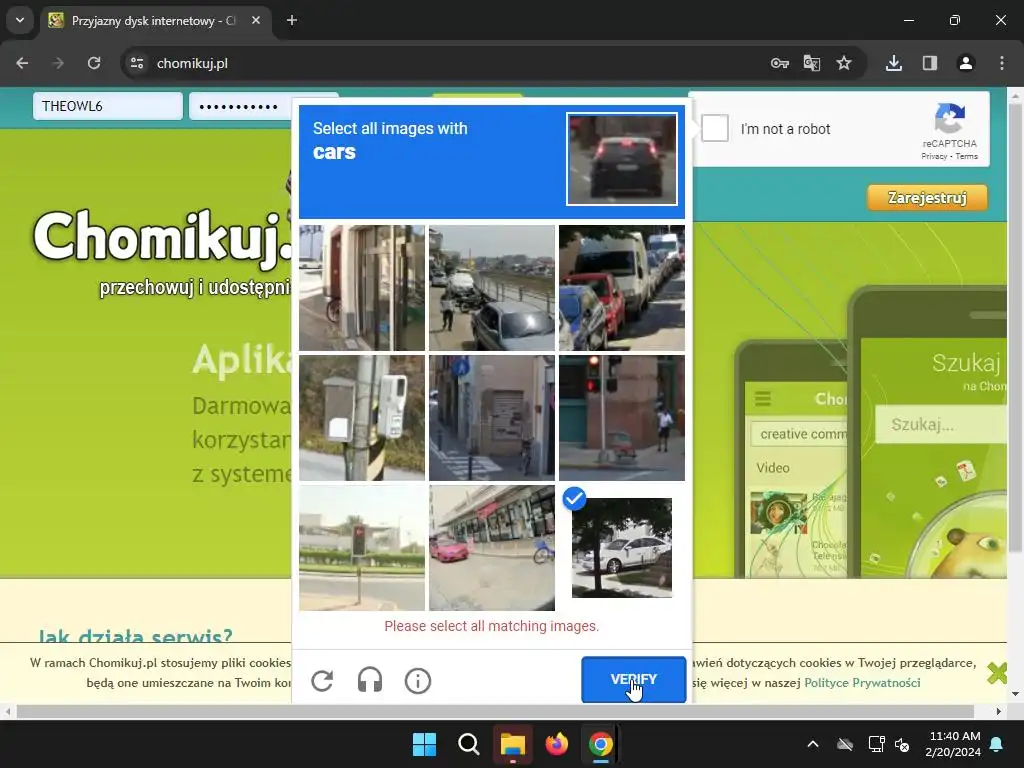Screen dimensions: 1024x768
Task: Select the tile with silver car by railing
Action: coord(492,288)
